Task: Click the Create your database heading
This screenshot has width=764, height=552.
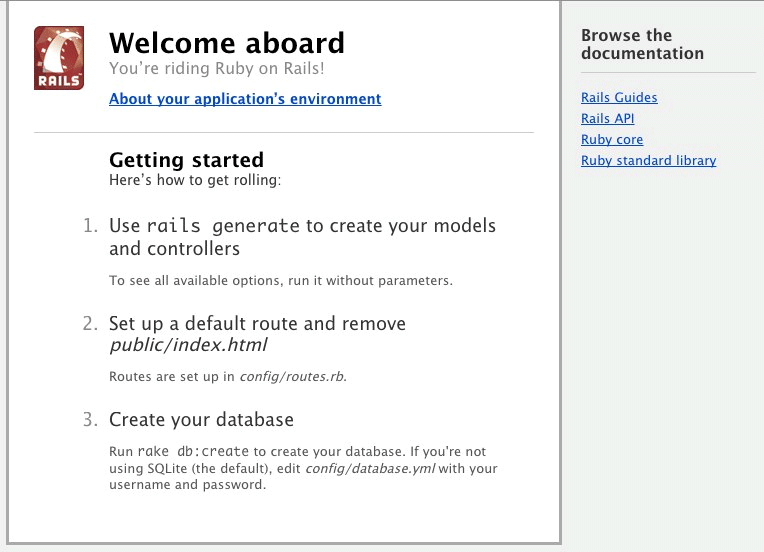Action: (x=201, y=419)
